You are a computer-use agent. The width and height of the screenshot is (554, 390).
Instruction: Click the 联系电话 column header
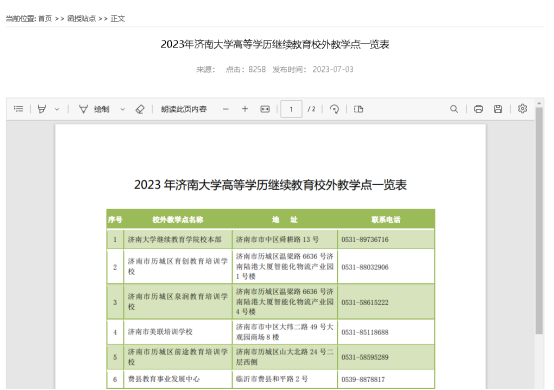tap(386, 220)
